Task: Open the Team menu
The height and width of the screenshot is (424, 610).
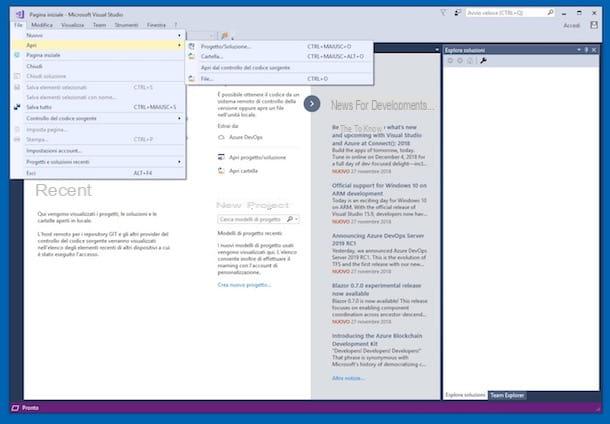Action: [99, 25]
